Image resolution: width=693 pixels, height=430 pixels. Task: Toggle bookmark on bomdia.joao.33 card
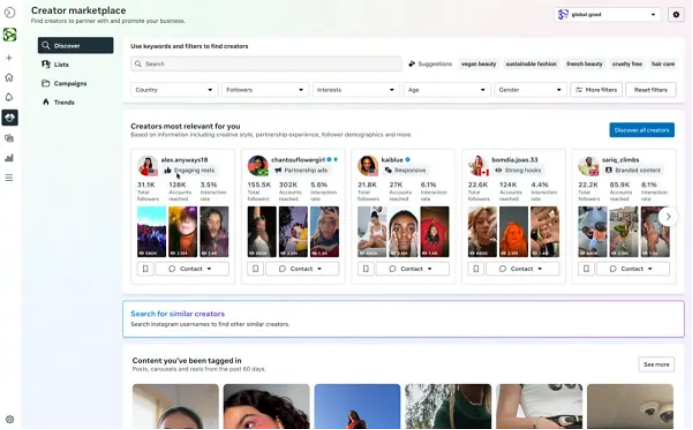coord(476,269)
